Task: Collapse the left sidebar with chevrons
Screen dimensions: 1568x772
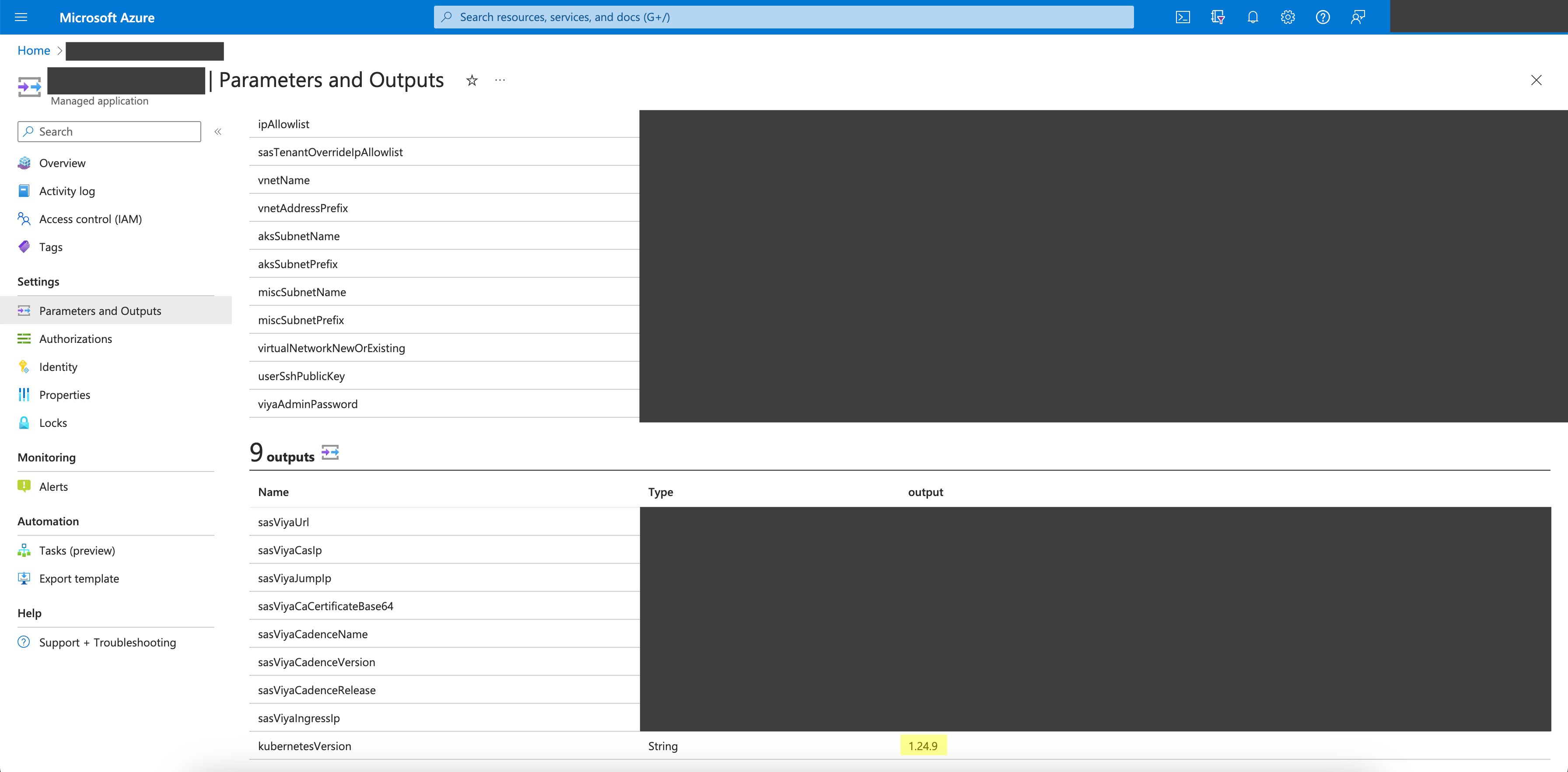Action: pos(218,131)
